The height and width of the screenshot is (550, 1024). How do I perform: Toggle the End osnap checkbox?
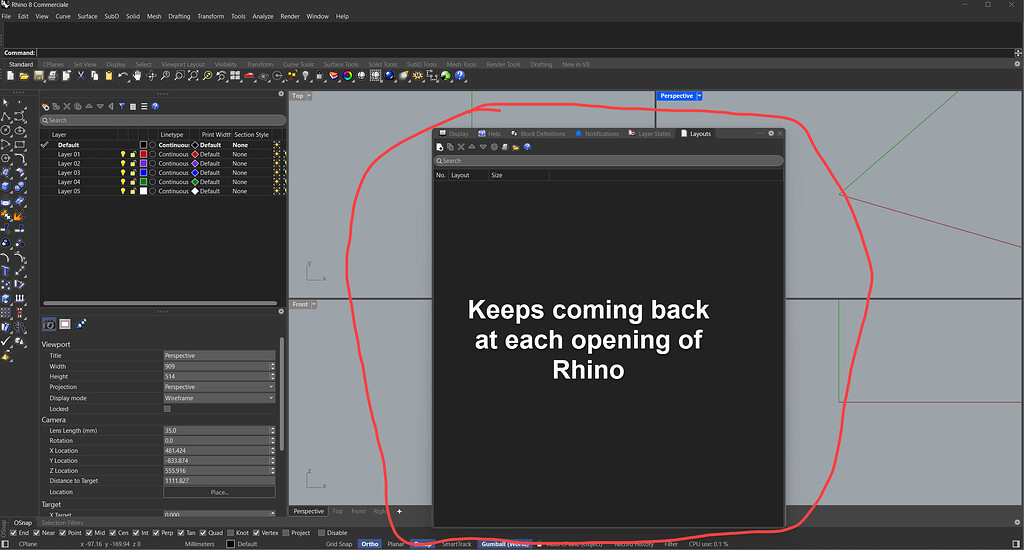tap(14, 533)
